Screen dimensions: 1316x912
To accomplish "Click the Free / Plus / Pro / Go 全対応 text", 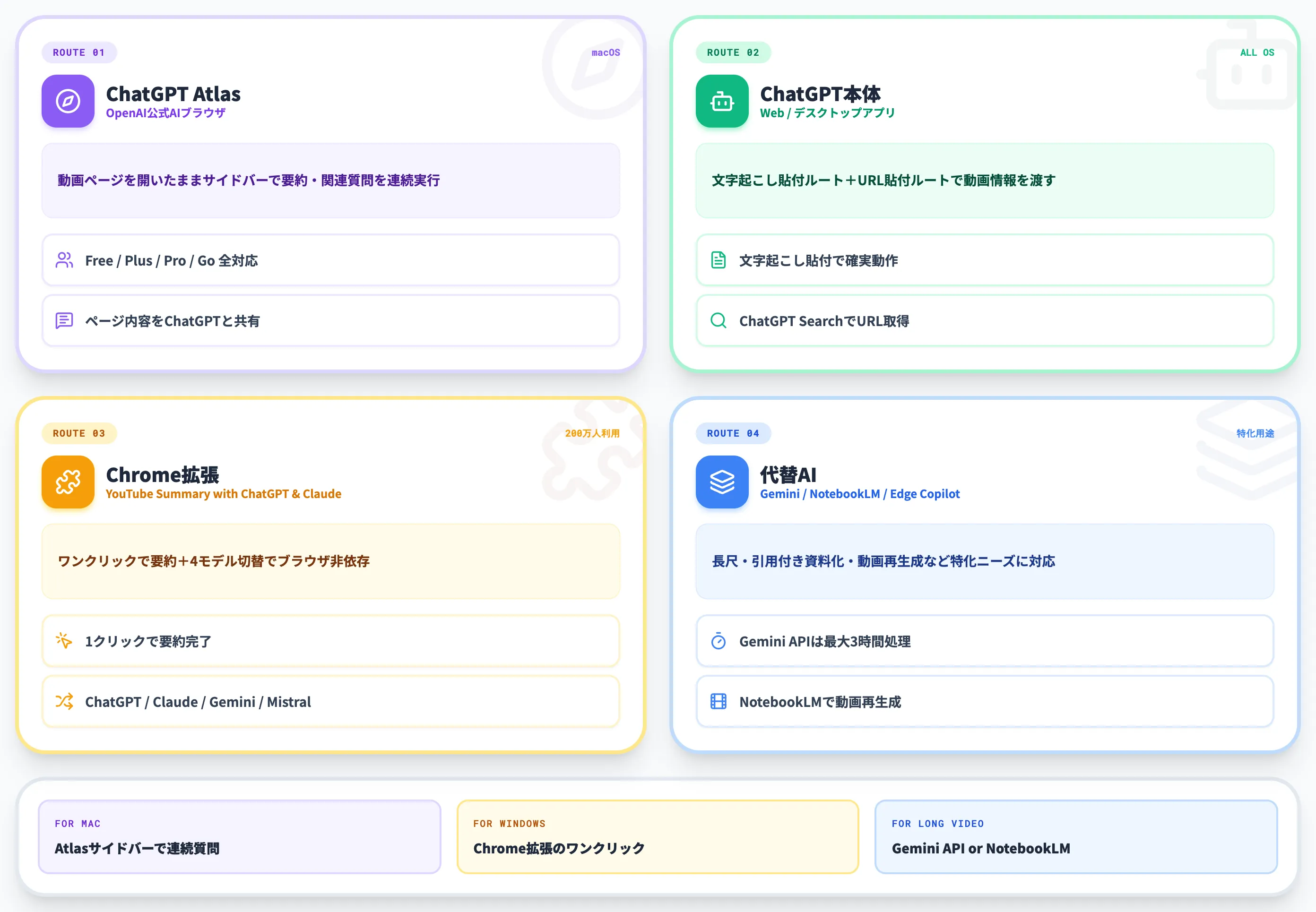I will pos(172,260).
